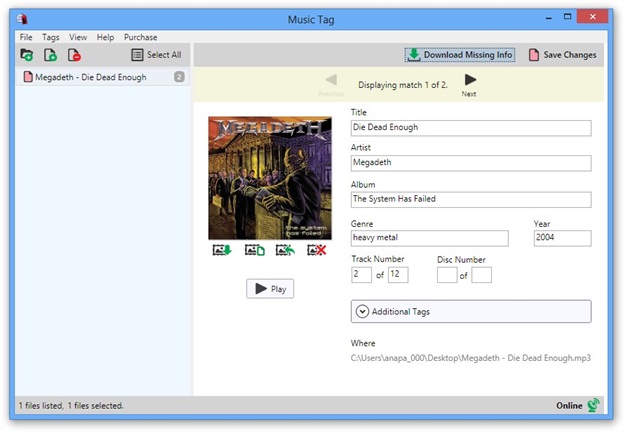Maximize the Music Tag window
Image resolution: width=625 pixels, height=433 pixels.
[x=568, y=17]
